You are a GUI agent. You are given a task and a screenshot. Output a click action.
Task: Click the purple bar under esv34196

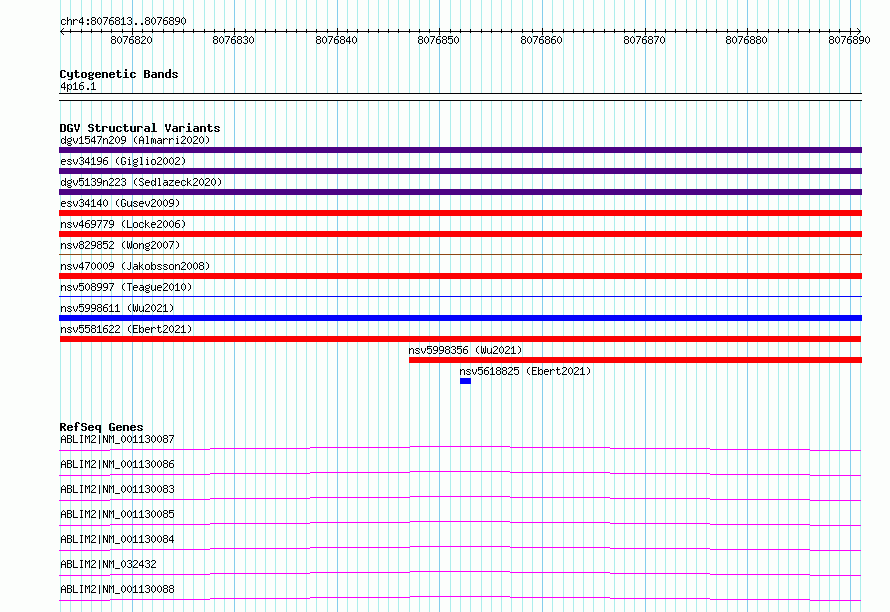460,171
